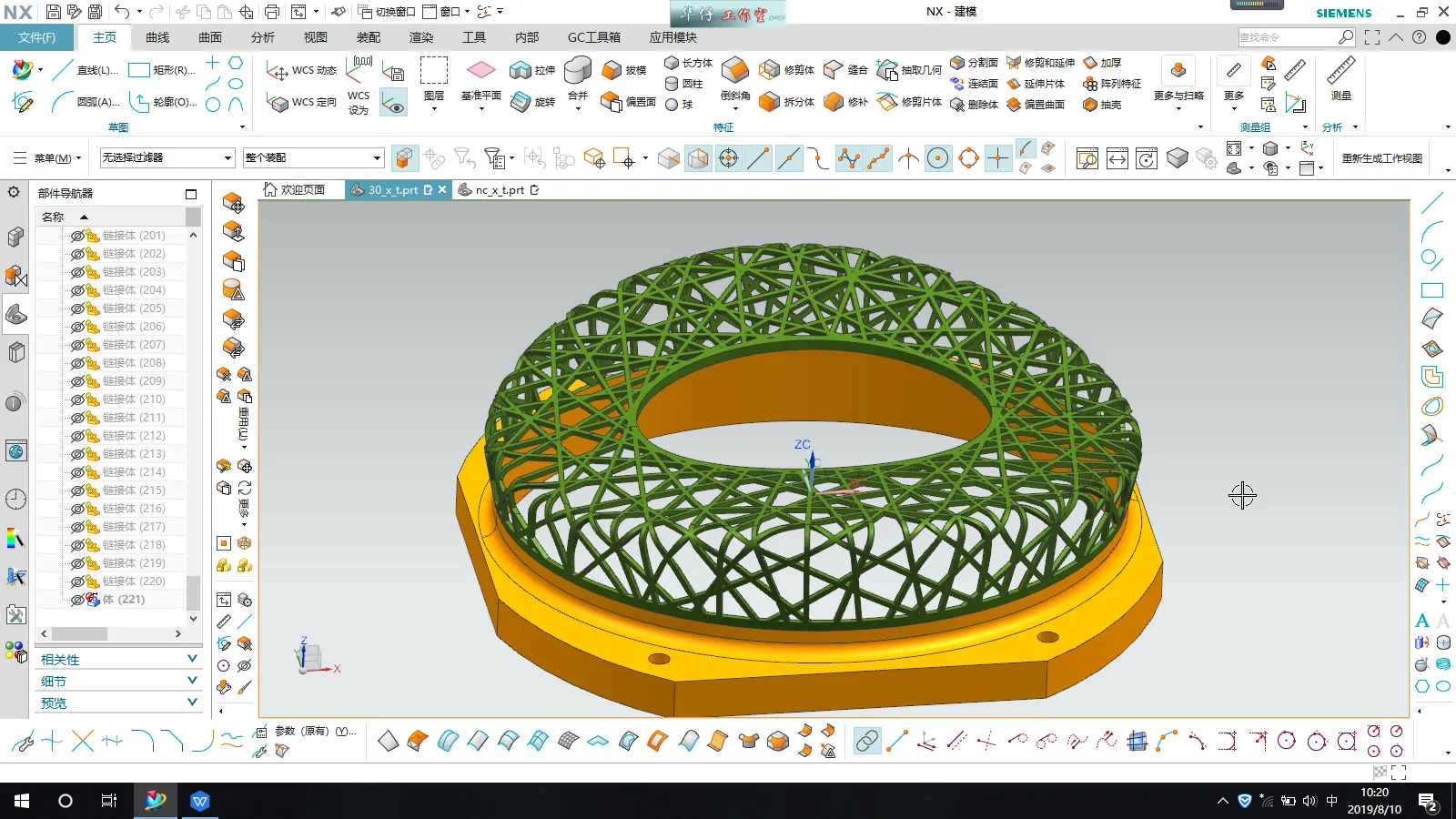Select the 倒斜角 chamfer tool

[x=734, y=72]
